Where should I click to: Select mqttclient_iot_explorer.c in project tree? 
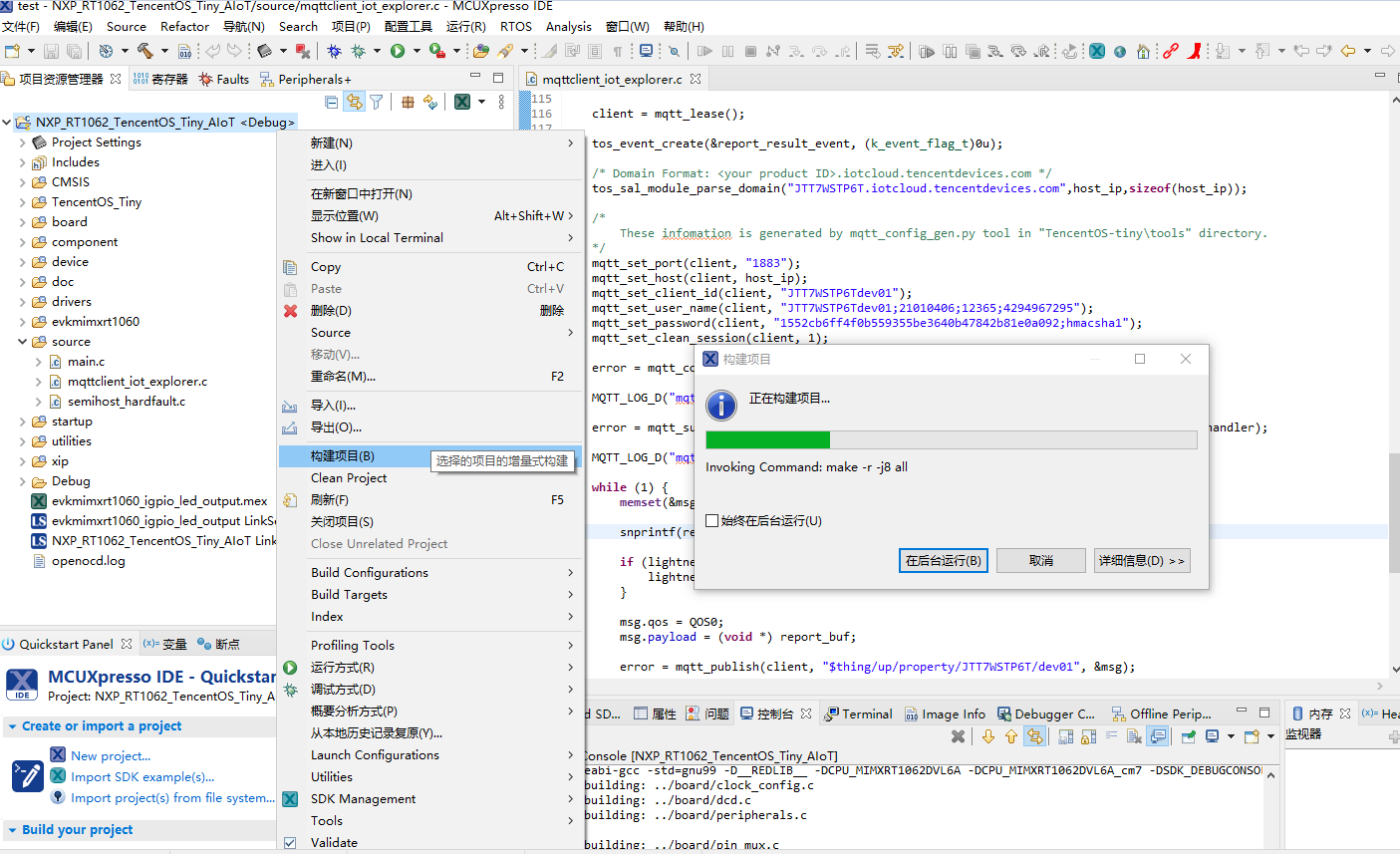click(138, 382)
